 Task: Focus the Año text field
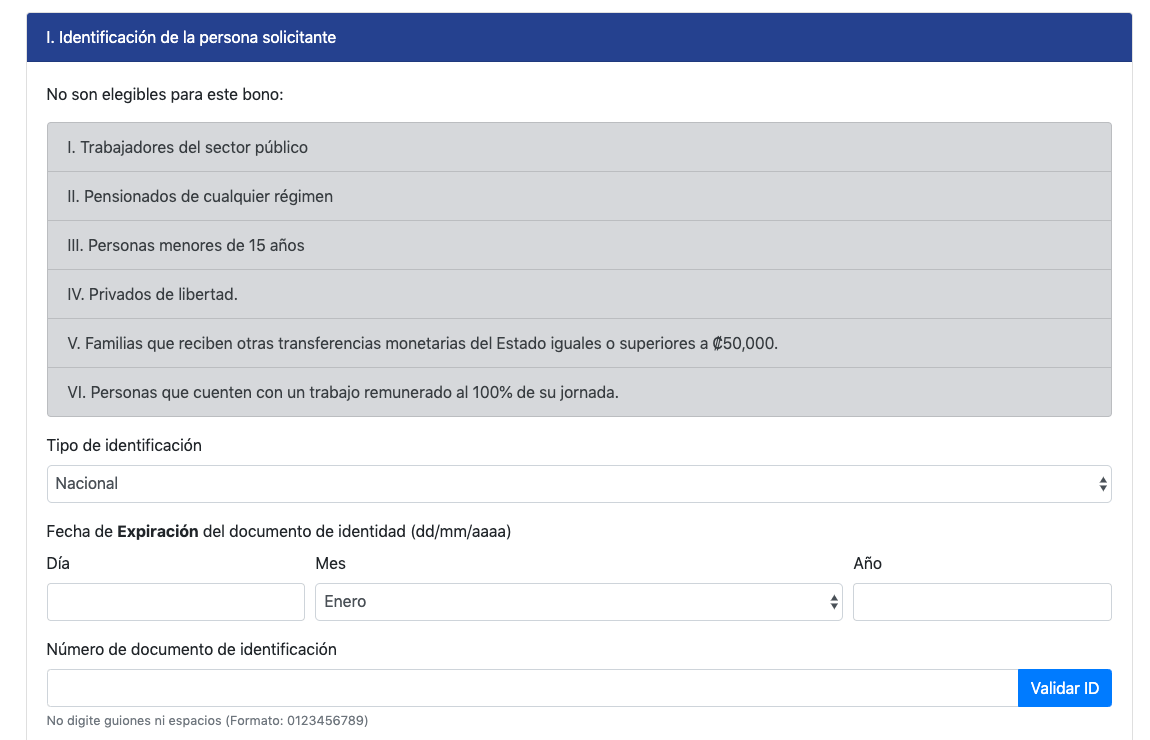pos(981,602)
